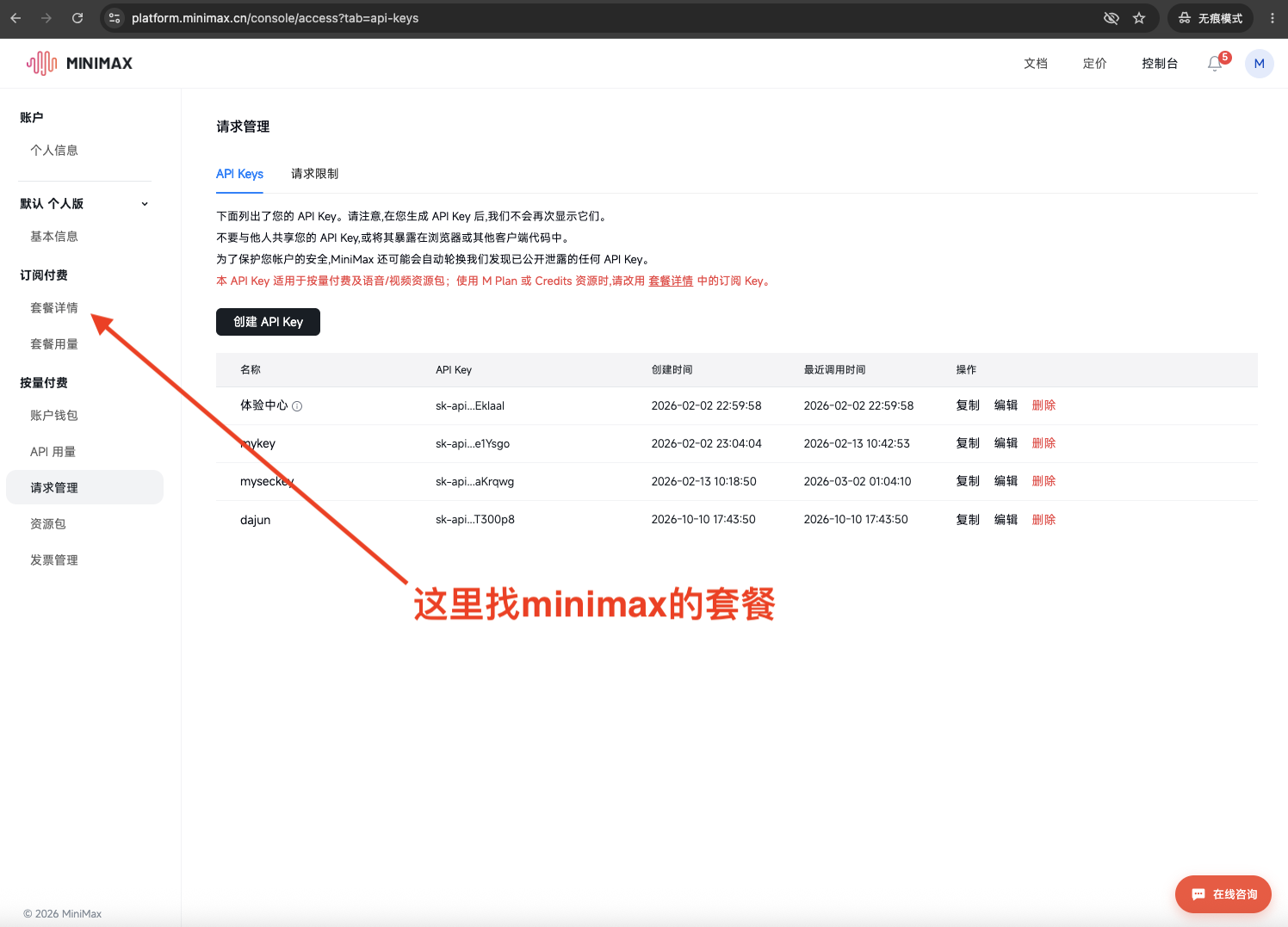
Task: Click the browser back arrow
Action: [15, 18]
